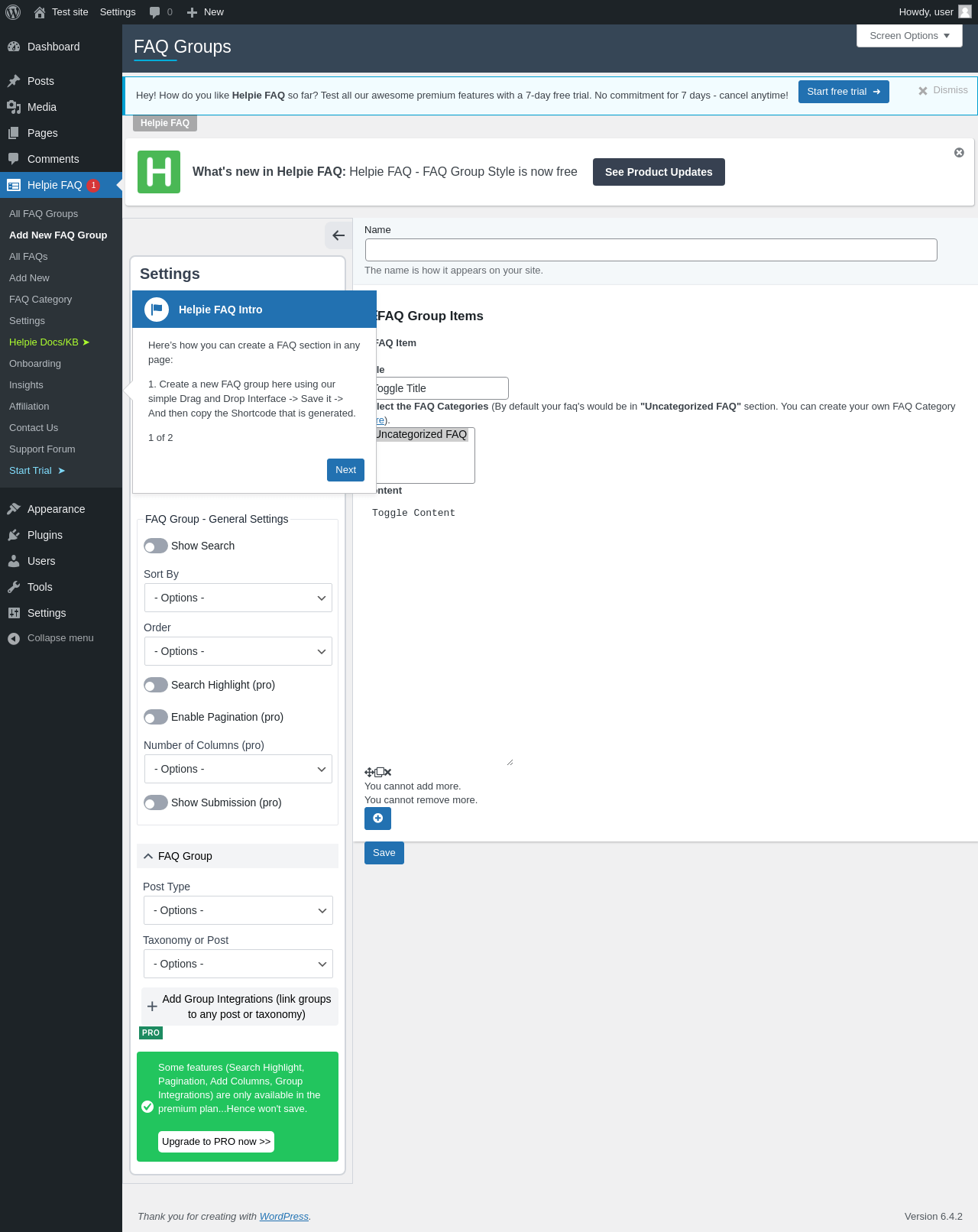Click the Tools wrench icon

tap(14, 587)
